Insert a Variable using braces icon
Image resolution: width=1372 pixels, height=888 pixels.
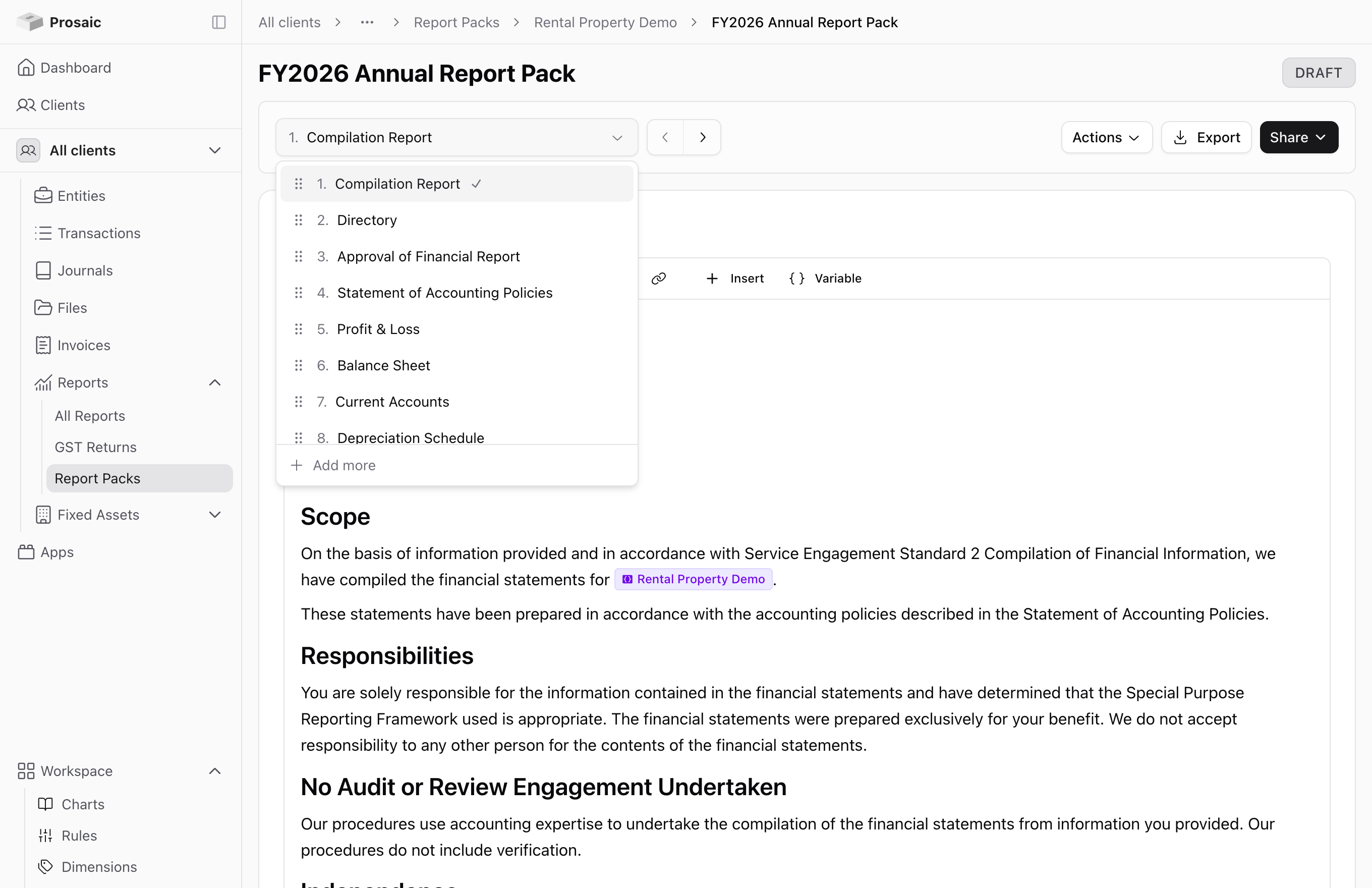click(796, 279)
